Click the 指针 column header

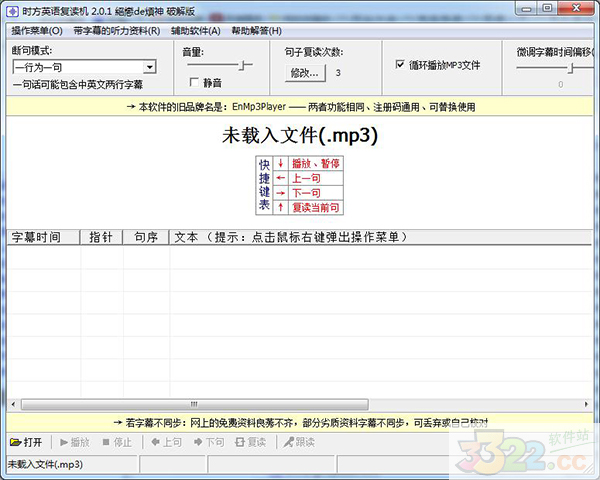101,237
